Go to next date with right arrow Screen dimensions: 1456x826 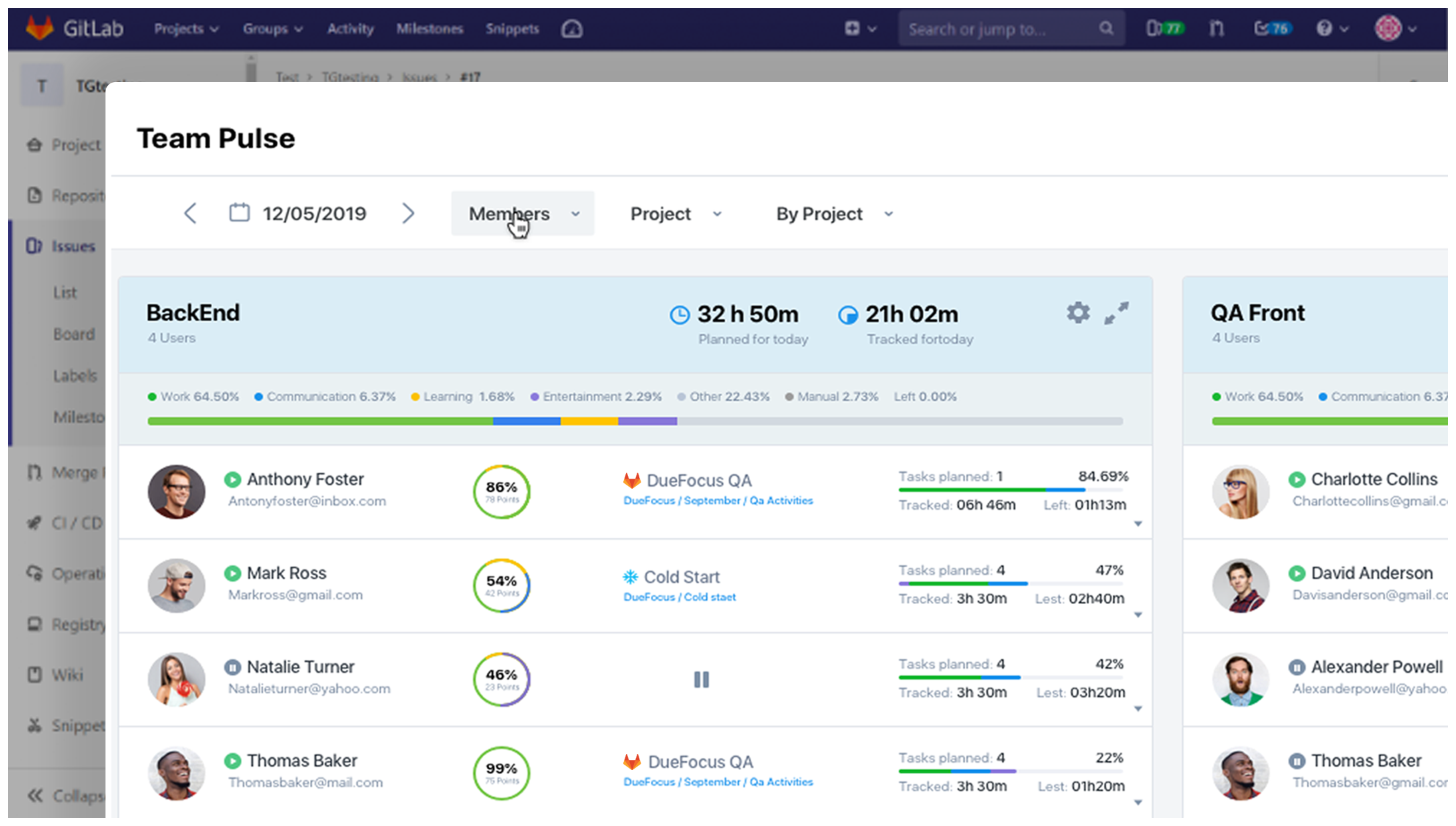click(408, 213)
